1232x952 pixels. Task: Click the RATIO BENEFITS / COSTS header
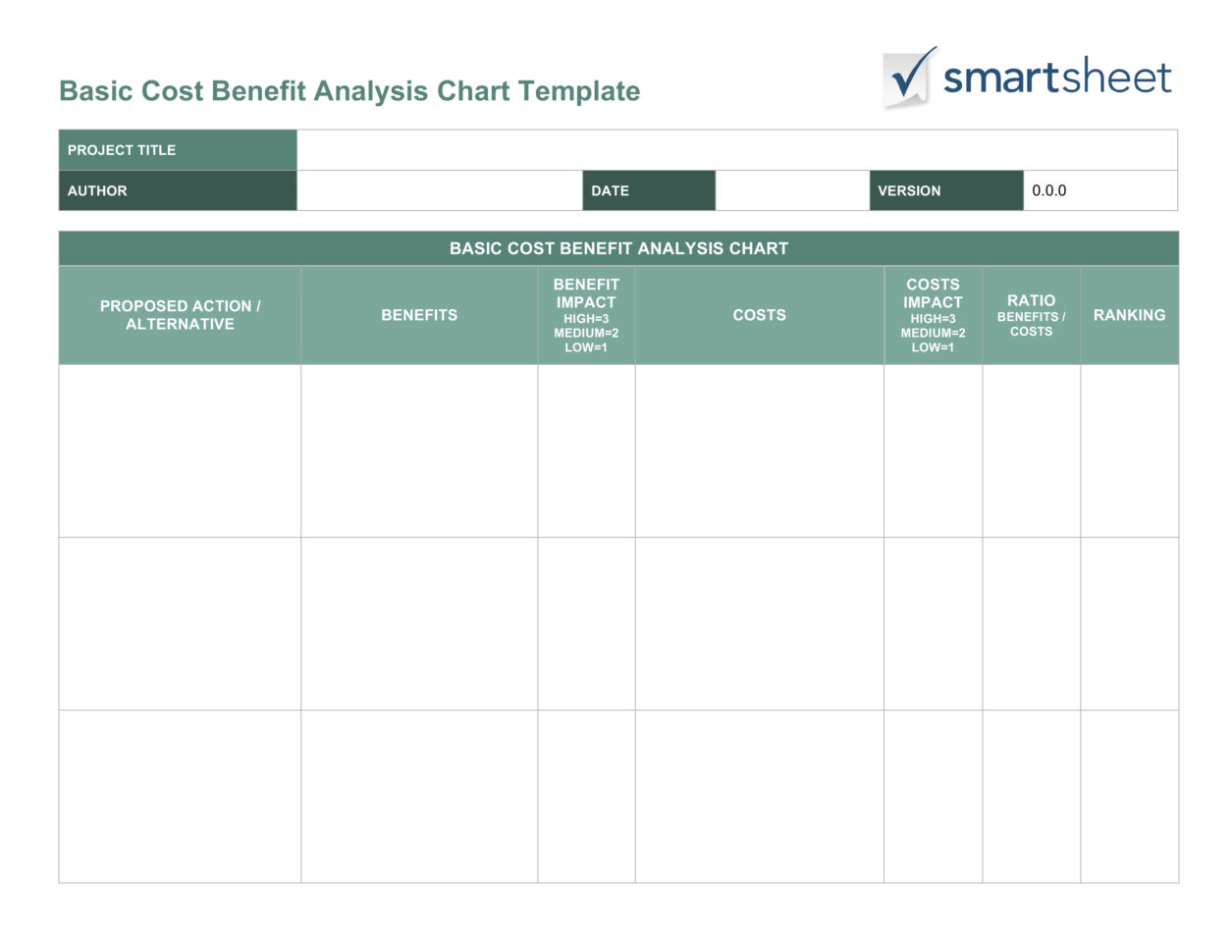[x=1031, y=314]
